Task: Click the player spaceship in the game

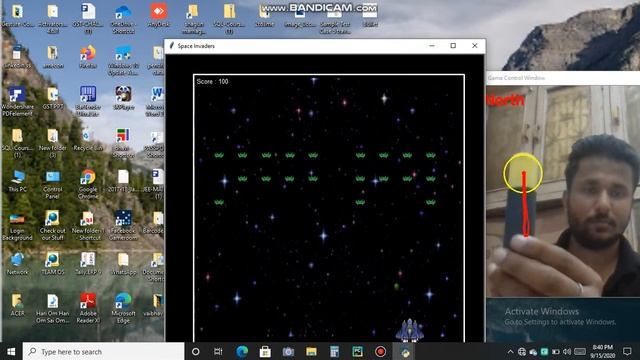Action: coord(410,330)
